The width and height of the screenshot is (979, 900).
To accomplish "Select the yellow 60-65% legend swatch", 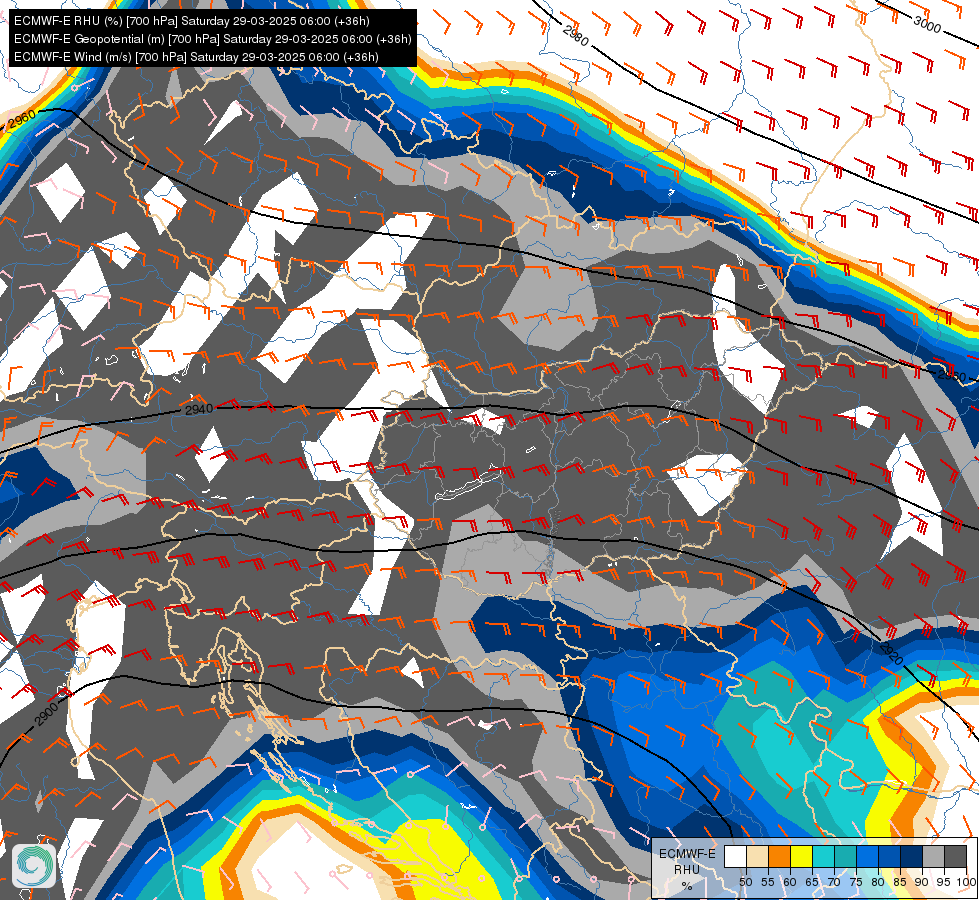I will pyautogui.click(x=801, y=856).
